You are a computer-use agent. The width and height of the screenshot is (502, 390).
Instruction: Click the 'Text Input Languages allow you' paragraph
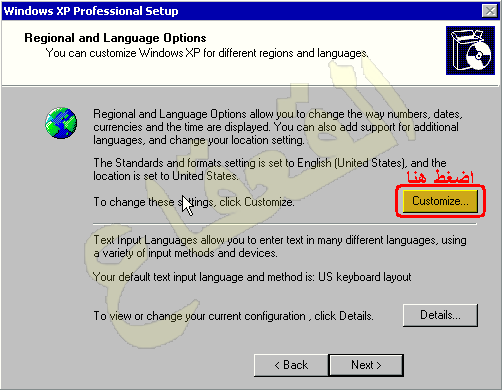280,247
